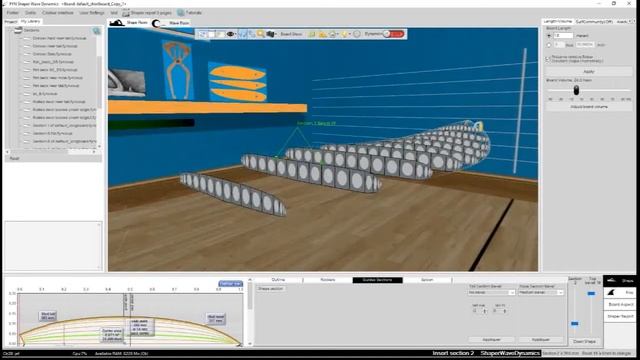640x360 pixels.
Task: Select the feet radio button for board length
Action: pyautogui.click(x=549, y=45)
